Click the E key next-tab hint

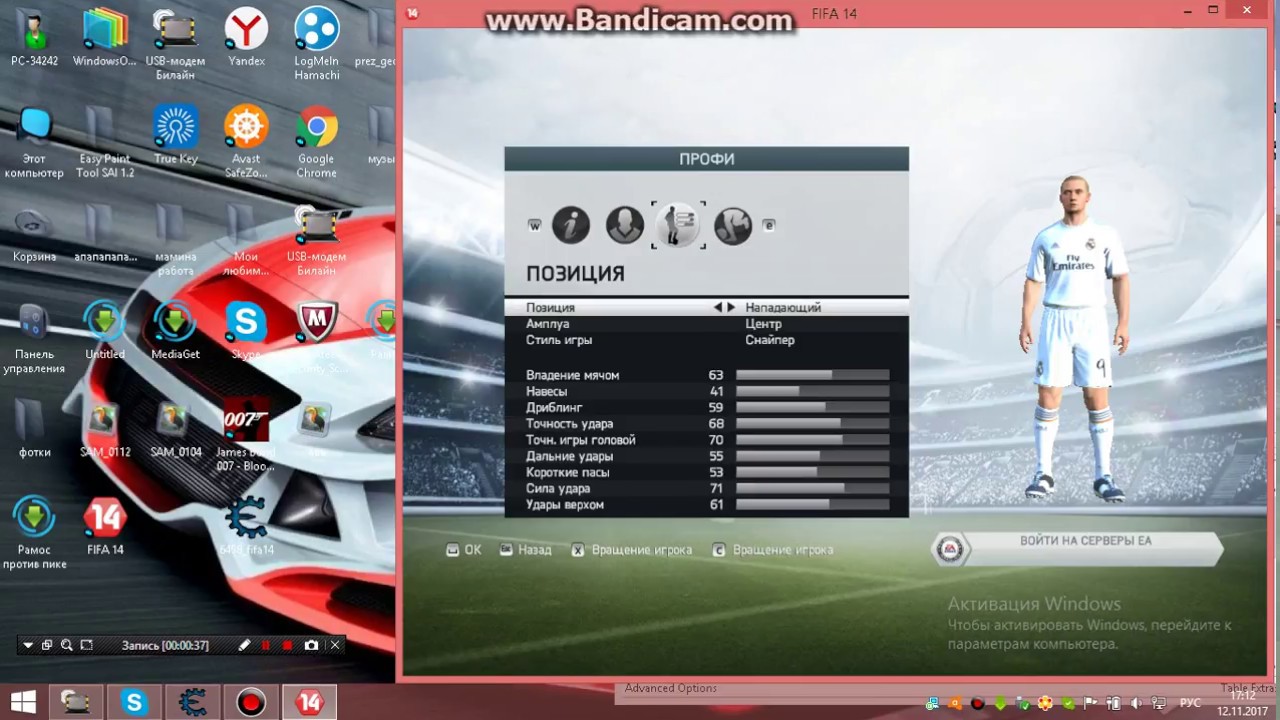point(769,226)
